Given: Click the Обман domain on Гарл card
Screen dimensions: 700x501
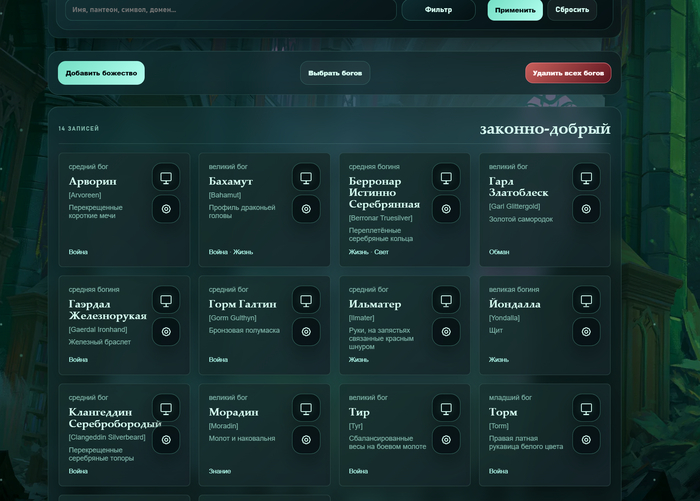Looking at the screenshot, I should pos(499,252).
